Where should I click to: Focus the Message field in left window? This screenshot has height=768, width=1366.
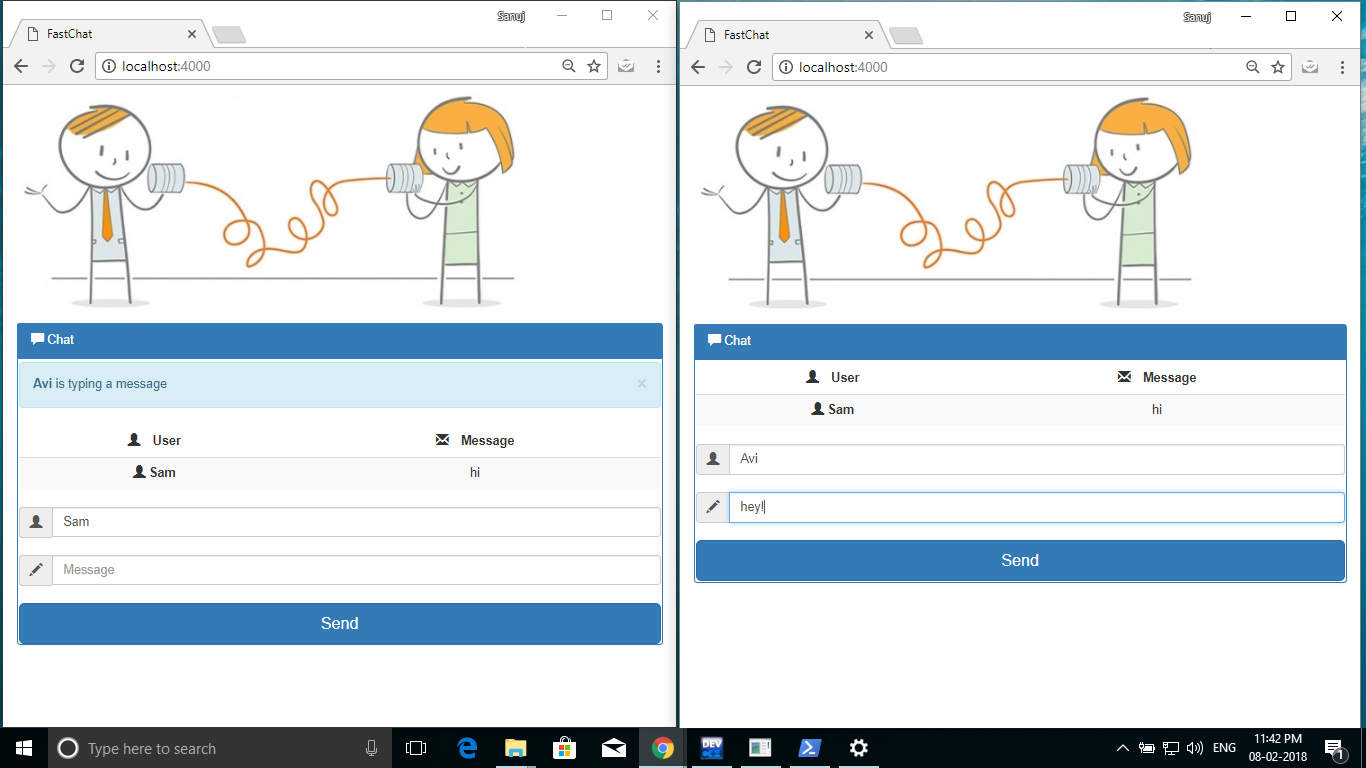(x=356, y=570)
